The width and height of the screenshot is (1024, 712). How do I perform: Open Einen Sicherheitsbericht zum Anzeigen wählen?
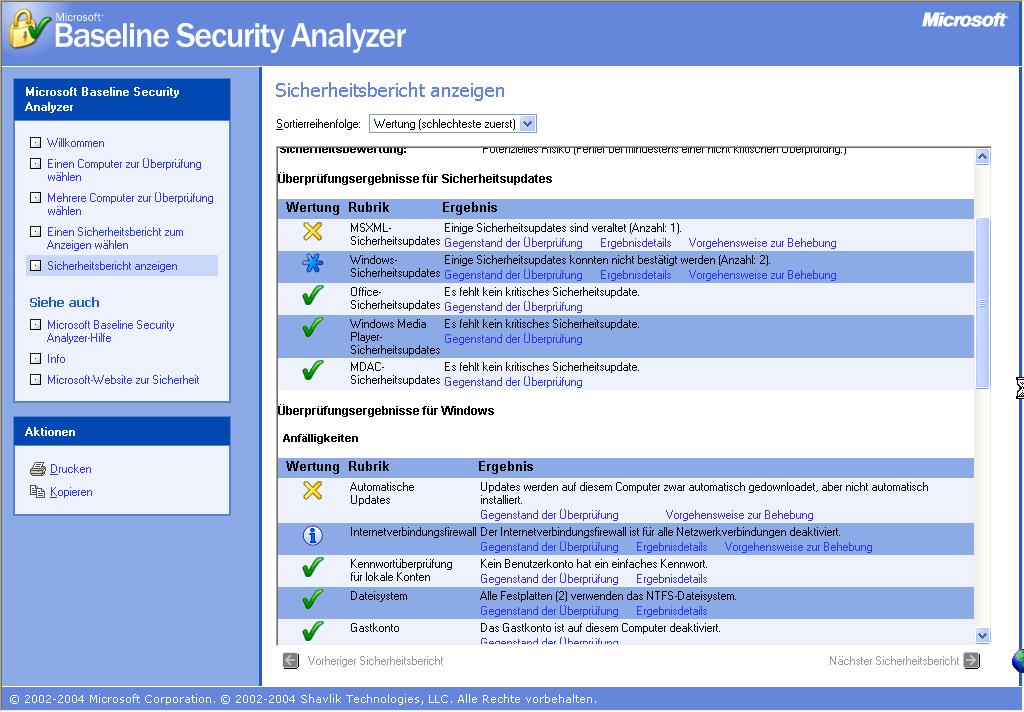(x=115, y=238)
